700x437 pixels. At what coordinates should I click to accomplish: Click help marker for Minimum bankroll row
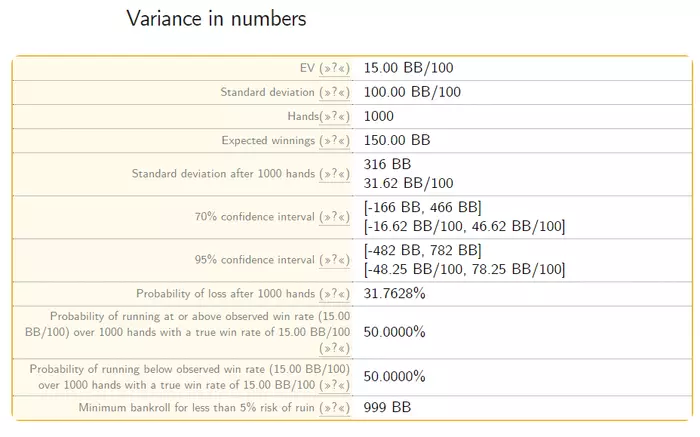[334, 408]
